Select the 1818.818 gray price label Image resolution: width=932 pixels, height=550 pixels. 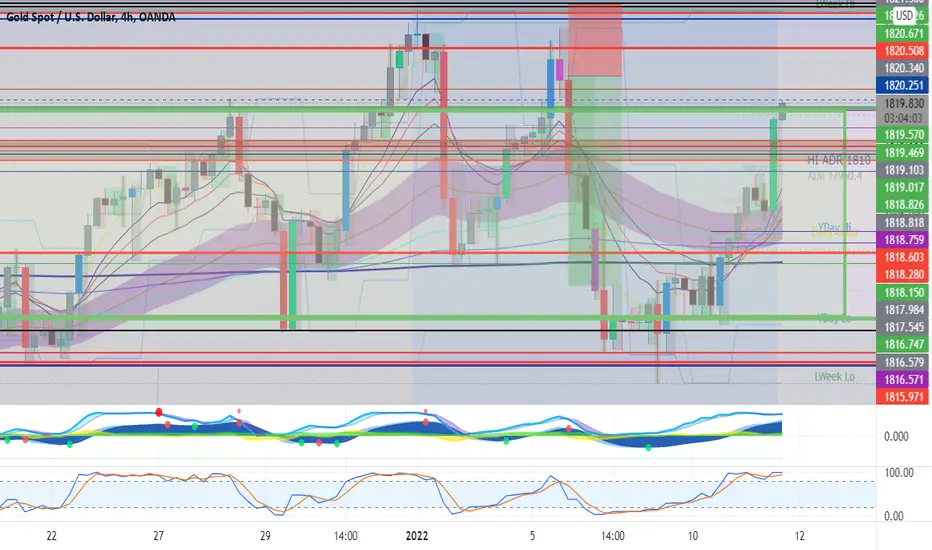click(x=903, y=223)
